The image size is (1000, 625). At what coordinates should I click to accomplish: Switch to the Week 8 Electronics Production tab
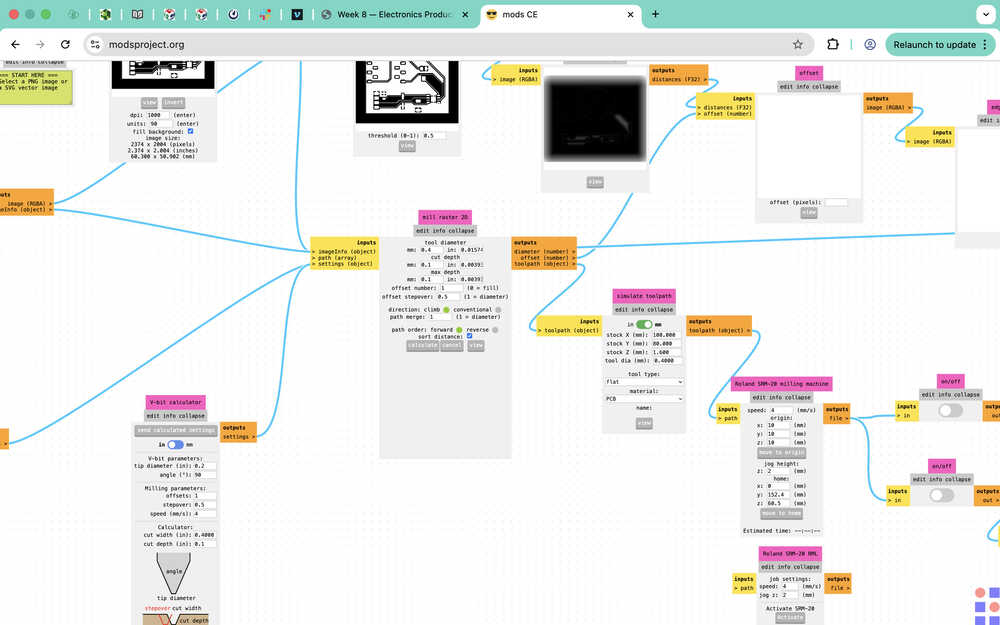[395, 14]
